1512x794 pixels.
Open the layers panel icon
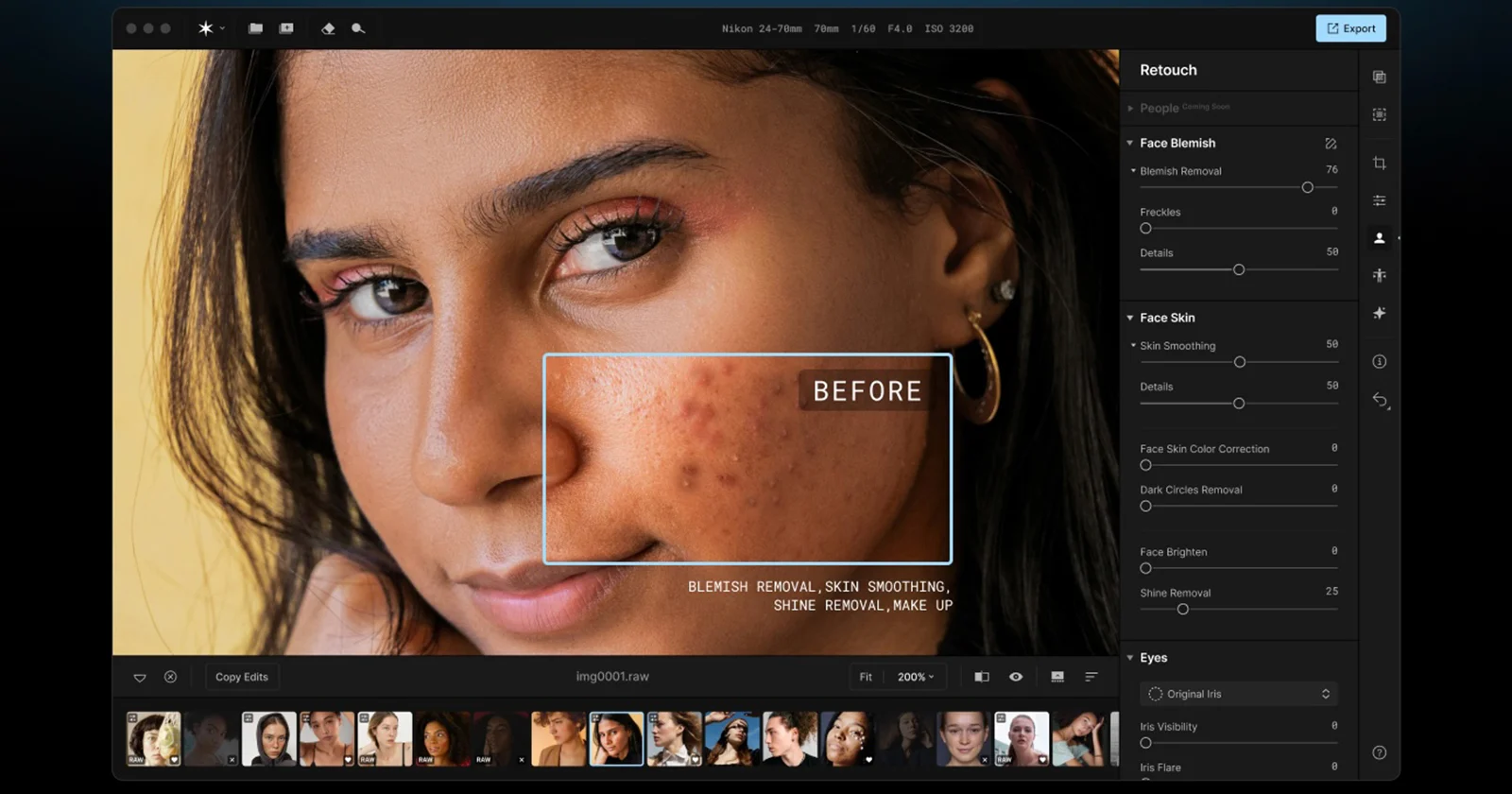click(x=1380, y=77)
